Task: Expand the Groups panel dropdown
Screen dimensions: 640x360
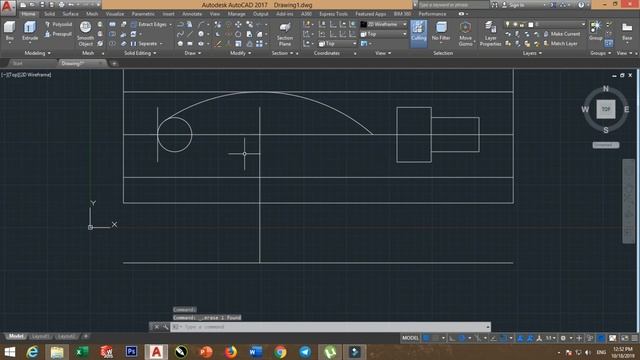Action: point(600,53)
